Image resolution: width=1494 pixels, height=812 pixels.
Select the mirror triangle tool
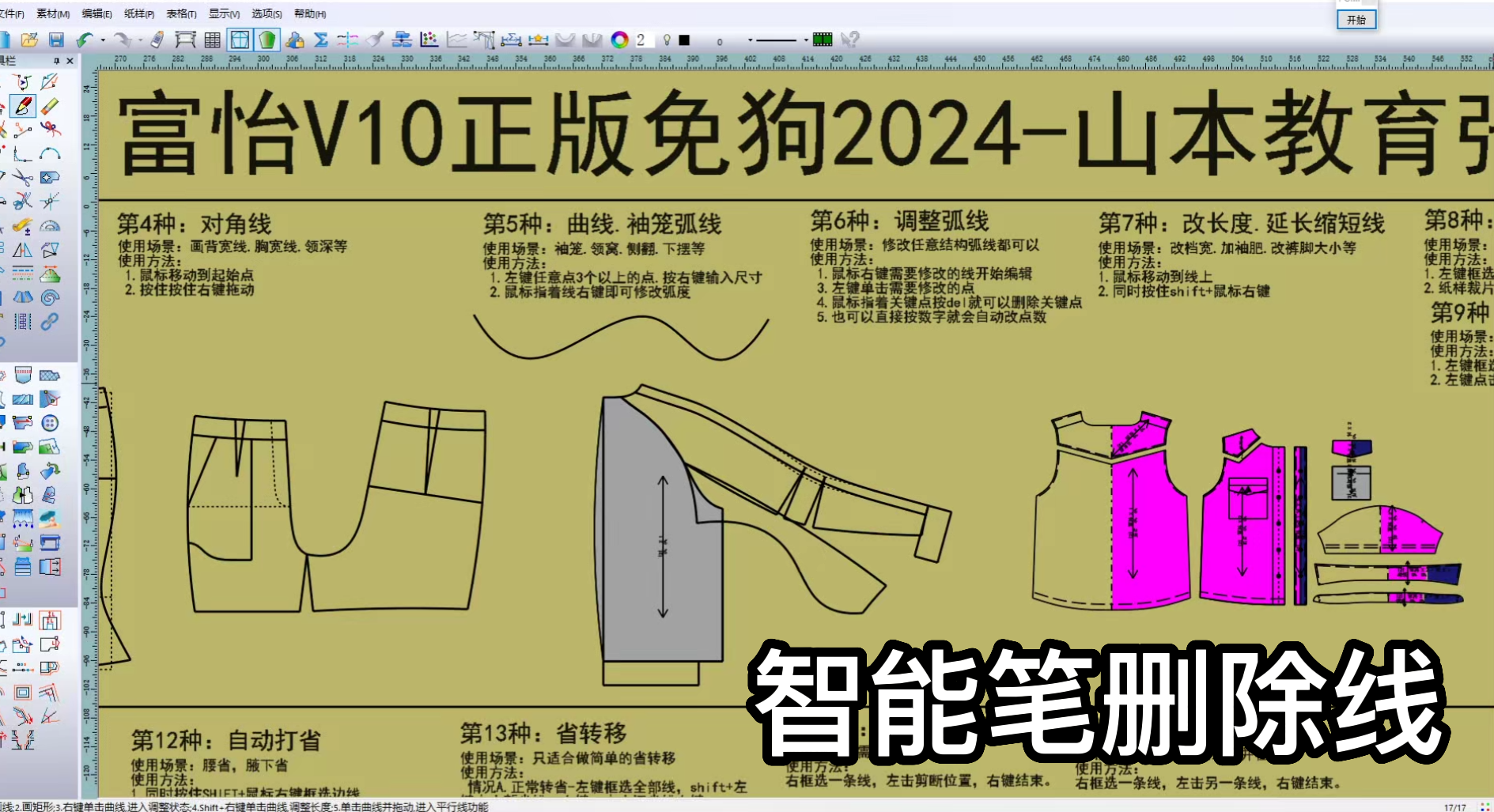[23, 249]
